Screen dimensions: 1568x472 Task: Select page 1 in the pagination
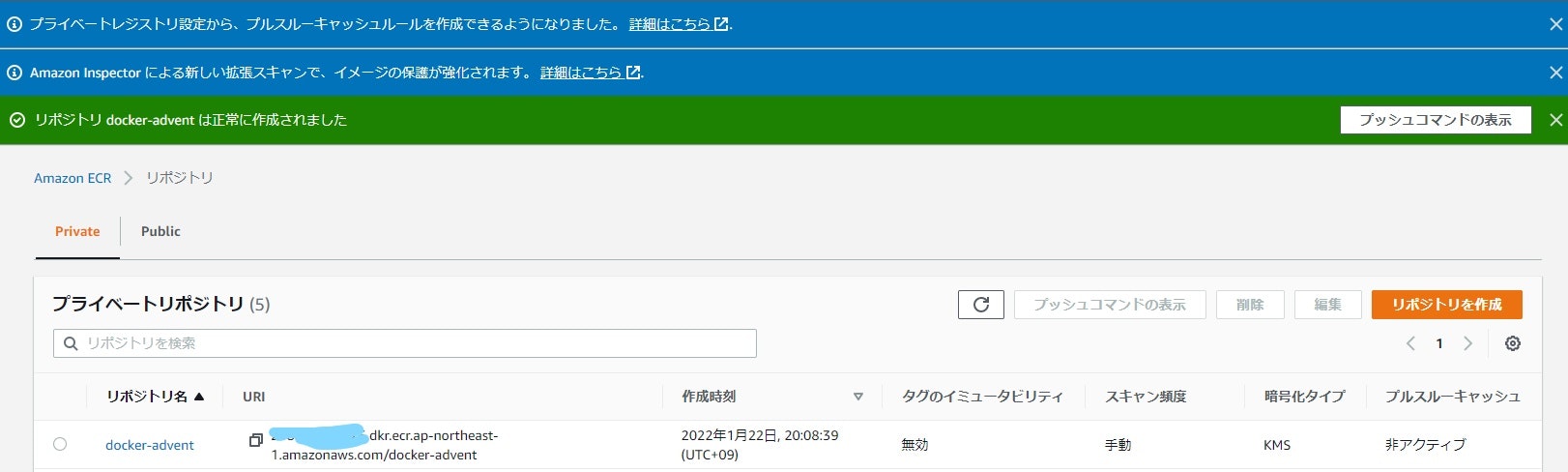tap(1439, 343)
